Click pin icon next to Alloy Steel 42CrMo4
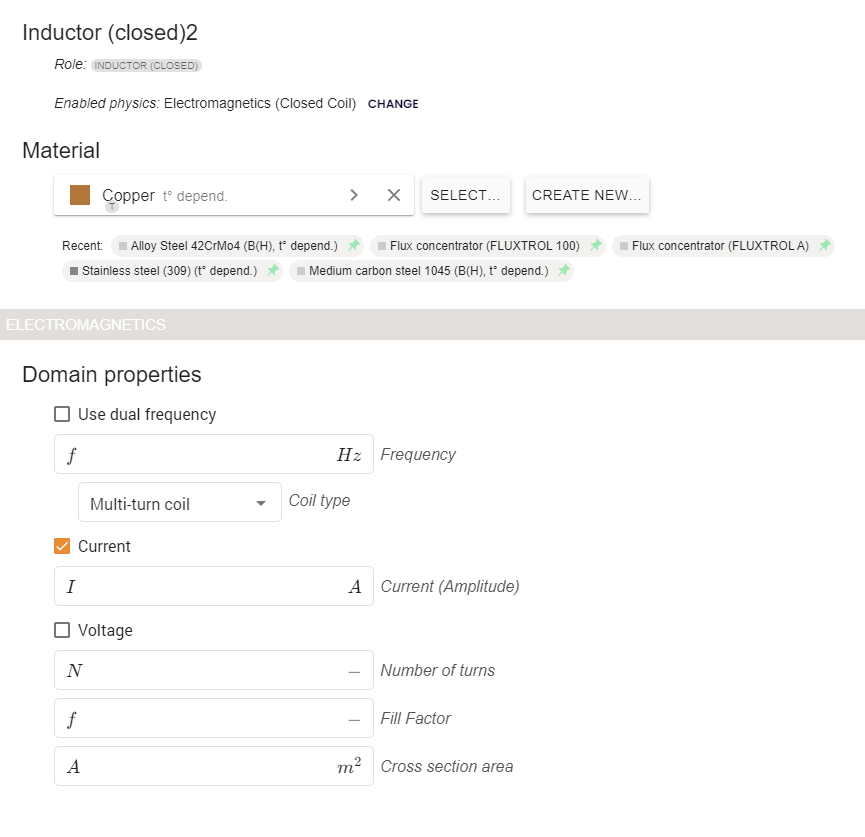The width and height of the screenshot is (865, 837). 353,246
